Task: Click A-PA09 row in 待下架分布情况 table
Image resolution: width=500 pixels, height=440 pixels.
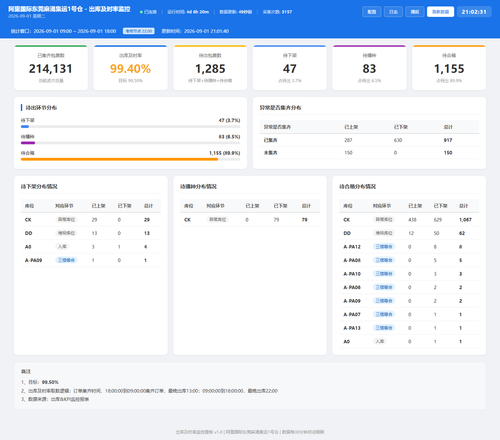Action: pyautogui.click(x=91, y=260)
